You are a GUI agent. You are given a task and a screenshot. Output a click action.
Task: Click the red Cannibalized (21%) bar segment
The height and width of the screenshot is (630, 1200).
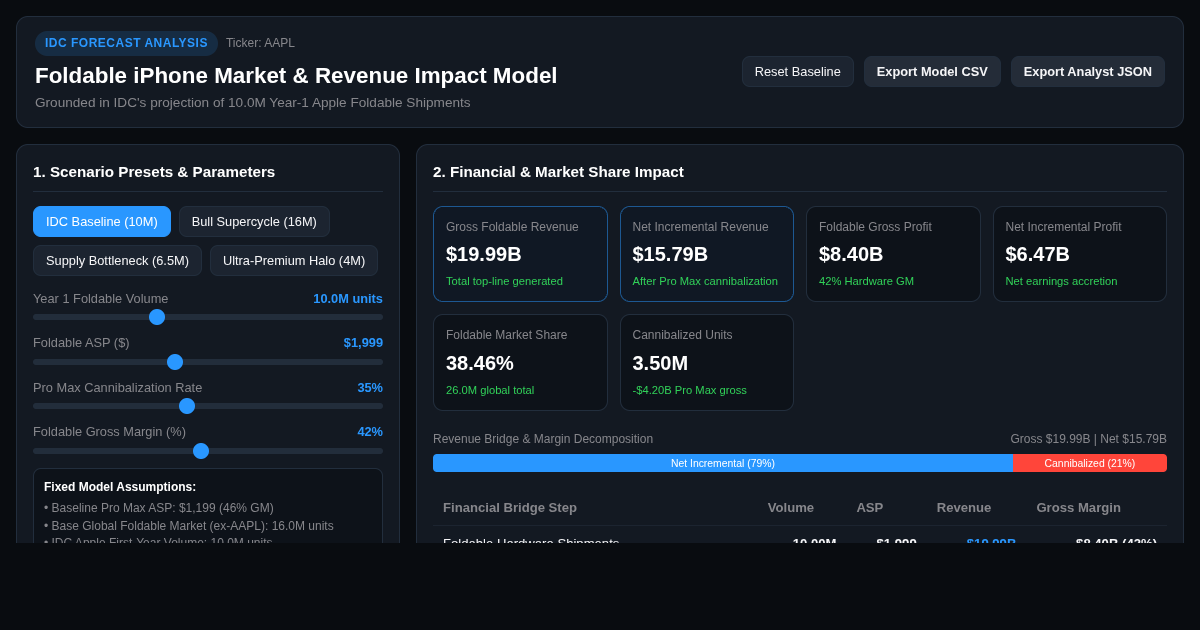tap(1090, 463)
